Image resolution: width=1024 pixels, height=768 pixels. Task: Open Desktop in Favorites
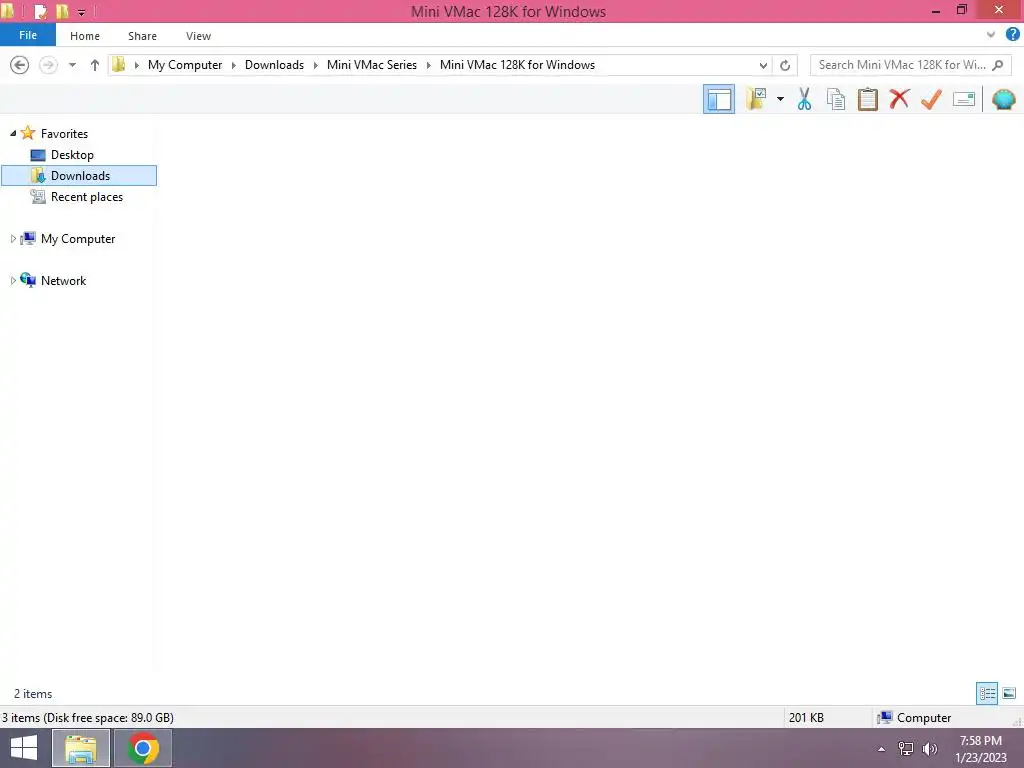[x=72, y=155]
